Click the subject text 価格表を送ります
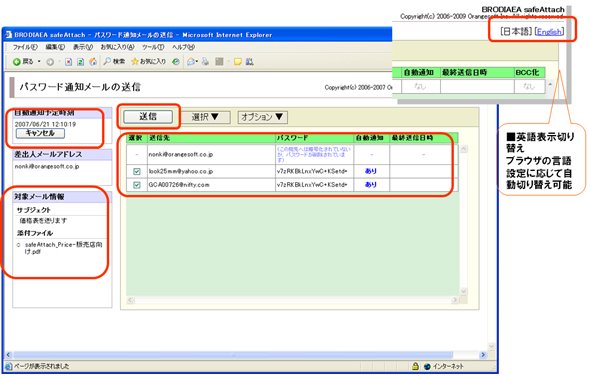Screen dimensions: 590x376 43,221
